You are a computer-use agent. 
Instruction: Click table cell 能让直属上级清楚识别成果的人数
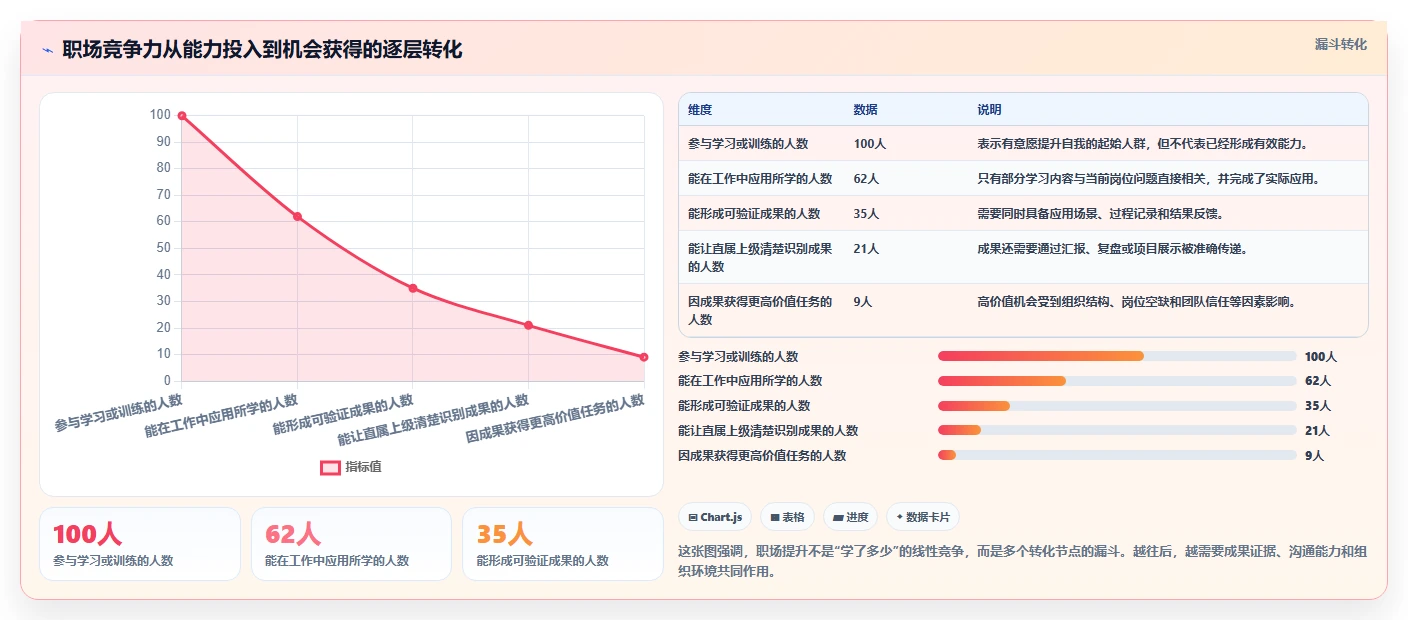pyautogui.click(x=760, y=258)
